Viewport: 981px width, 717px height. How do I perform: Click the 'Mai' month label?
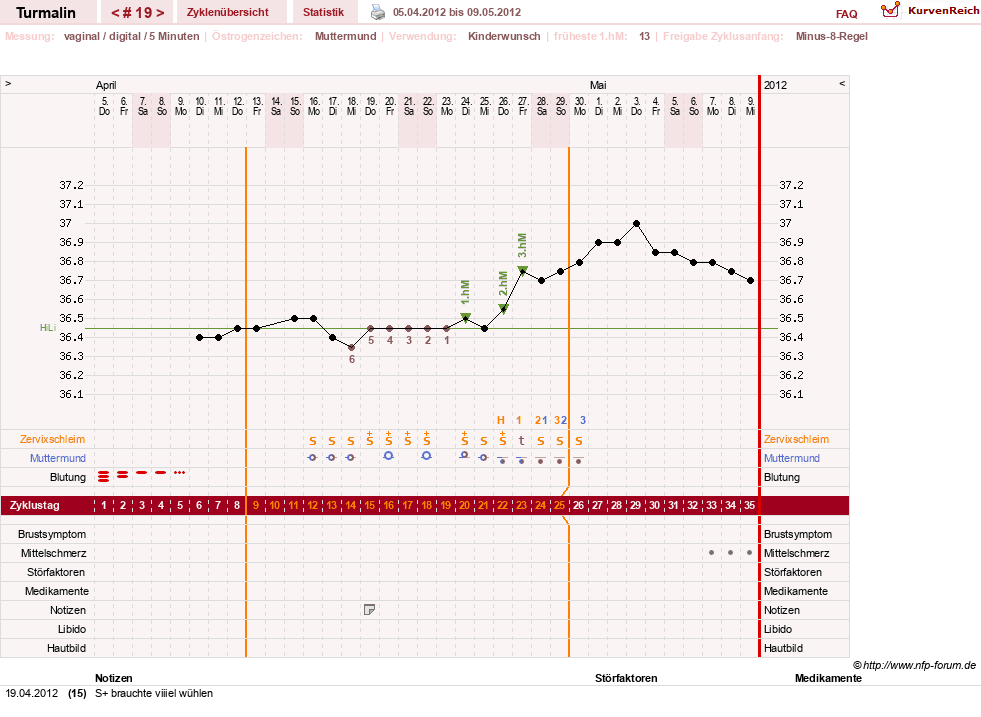tap(598, 85)
